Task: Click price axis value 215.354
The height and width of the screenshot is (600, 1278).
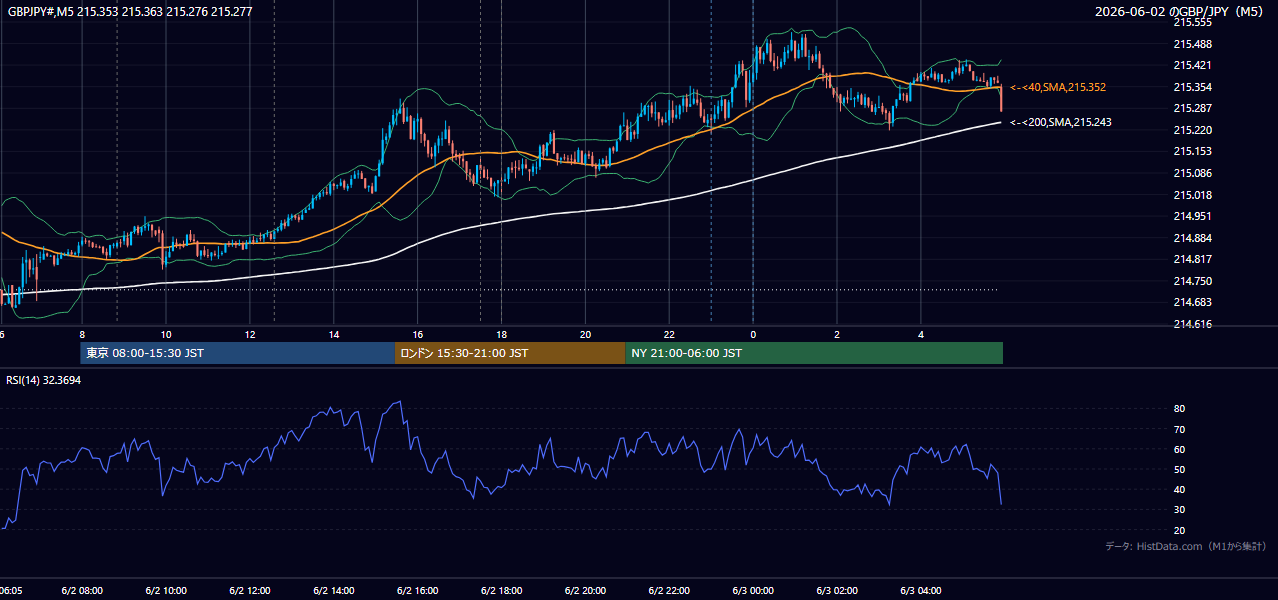Action: (x=1192, y=87)
